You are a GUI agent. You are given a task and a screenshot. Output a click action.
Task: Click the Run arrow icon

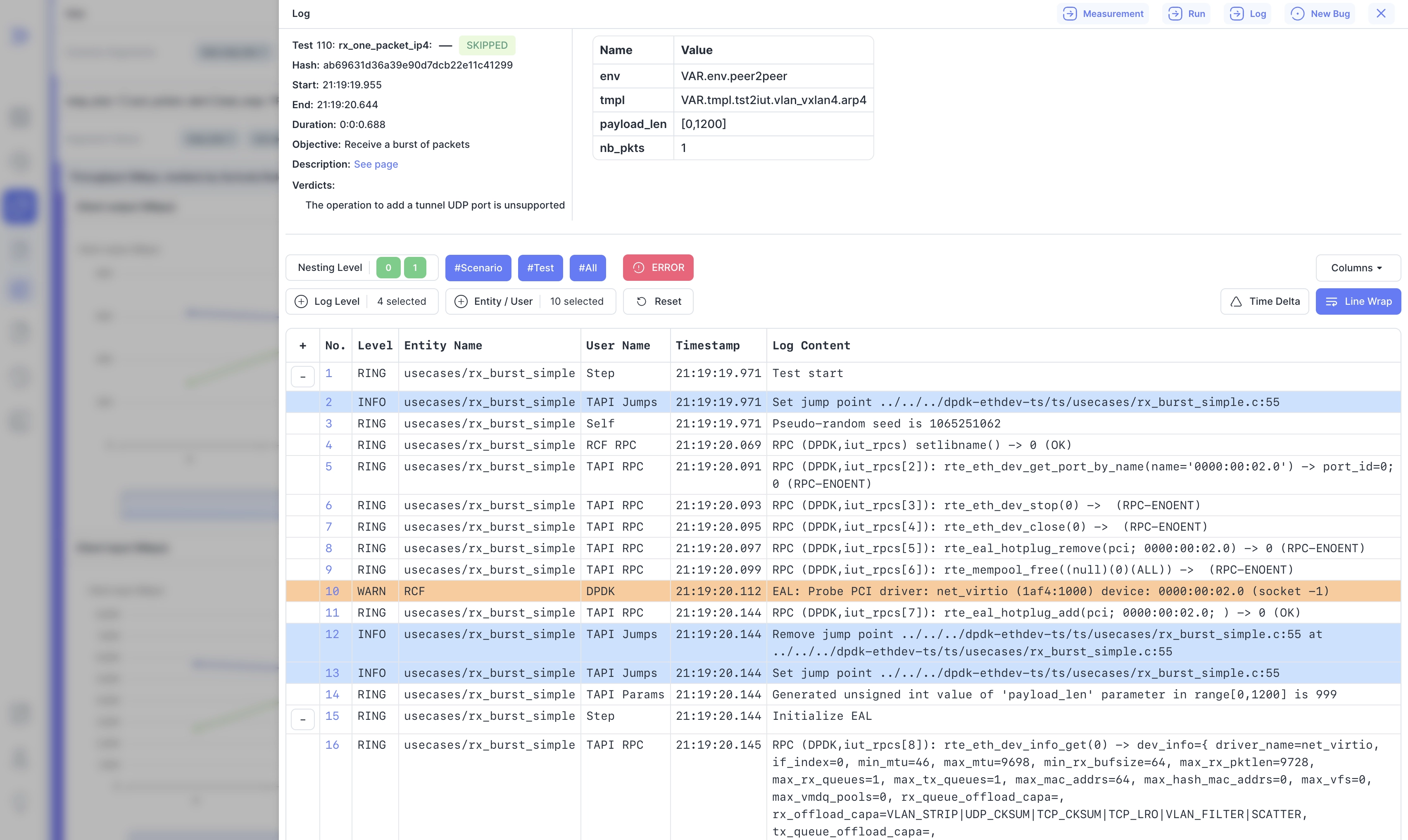pyautogui.click(x=1175, y=14)
